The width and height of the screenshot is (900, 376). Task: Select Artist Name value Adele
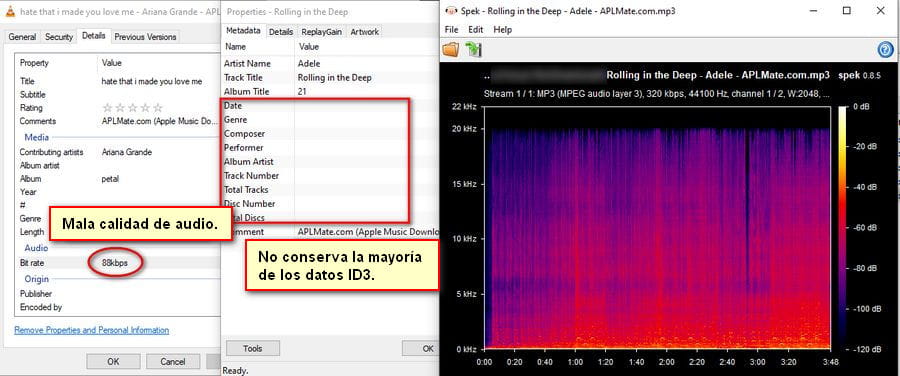(x=309, y=64)
